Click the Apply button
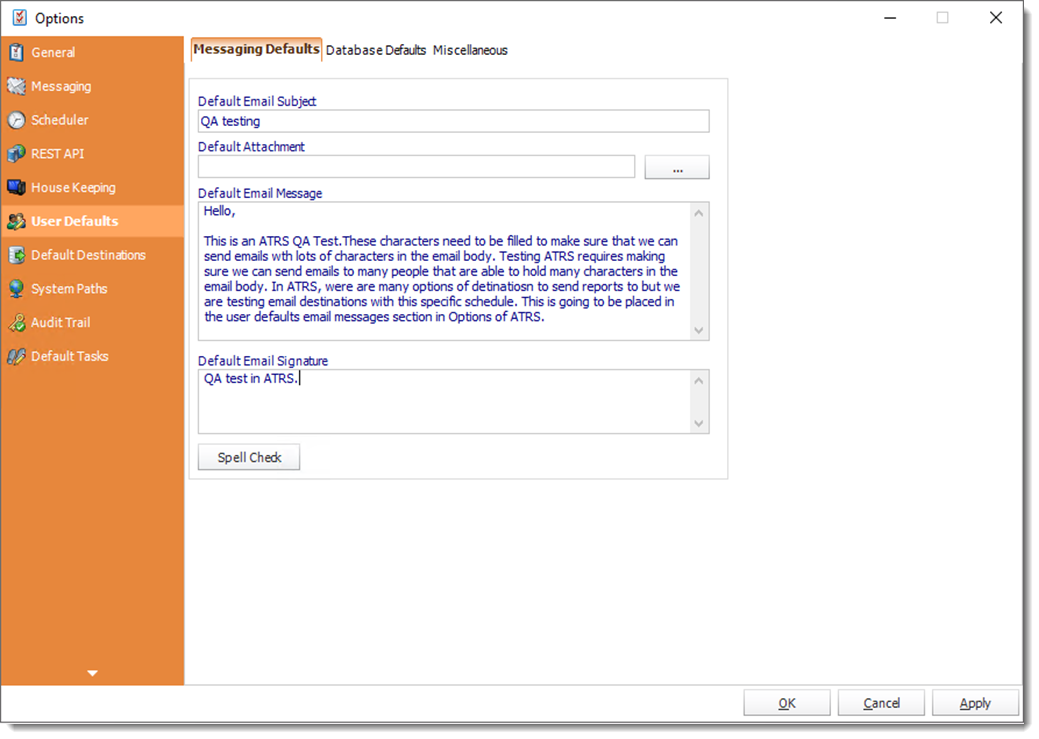Viewport: 1039px width, 739px height. coord(975,703)
